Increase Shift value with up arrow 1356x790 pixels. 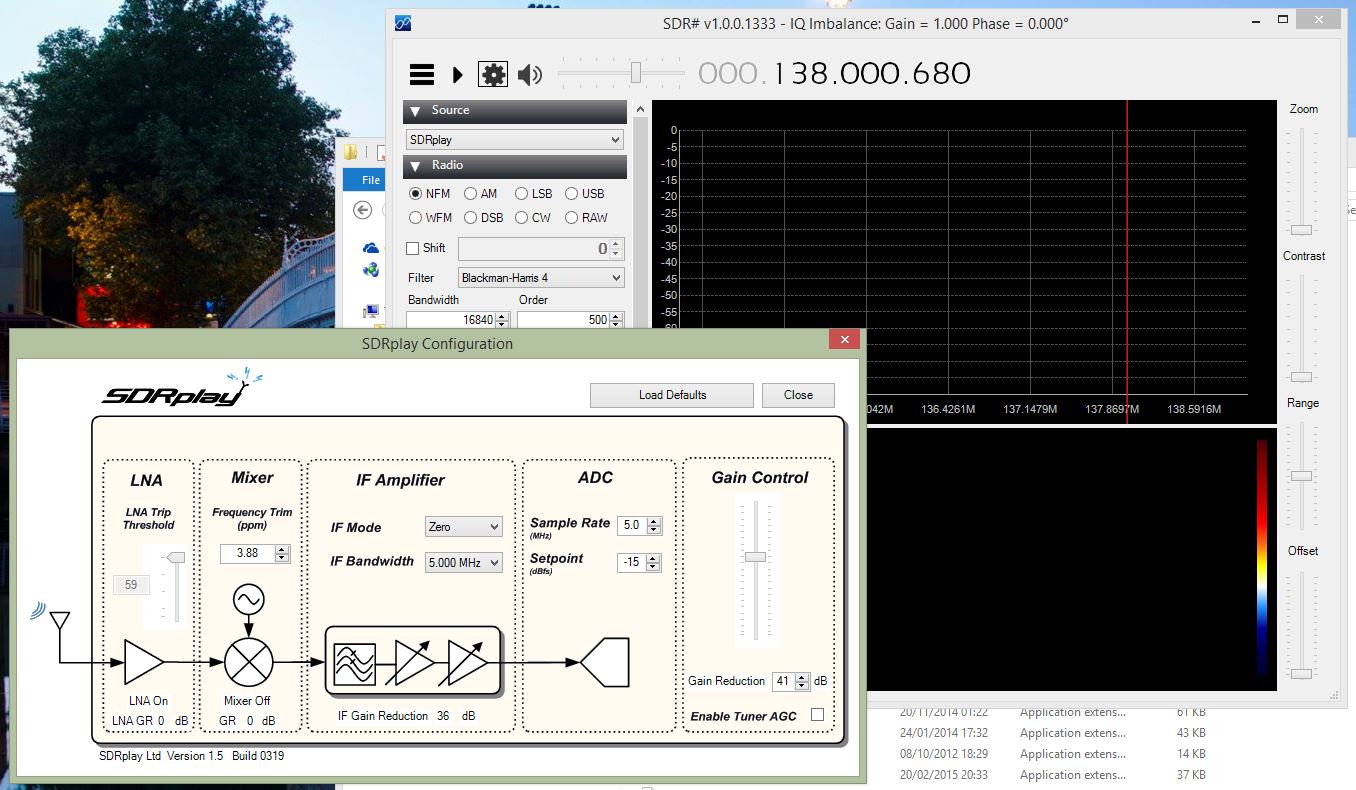pyautogui.click(x=616, y=244)
